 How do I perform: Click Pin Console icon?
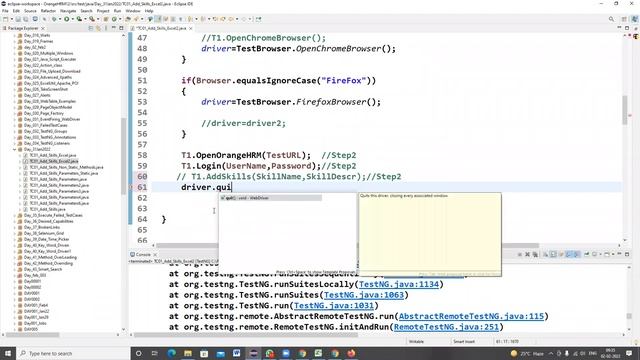(x=587, y=254)
